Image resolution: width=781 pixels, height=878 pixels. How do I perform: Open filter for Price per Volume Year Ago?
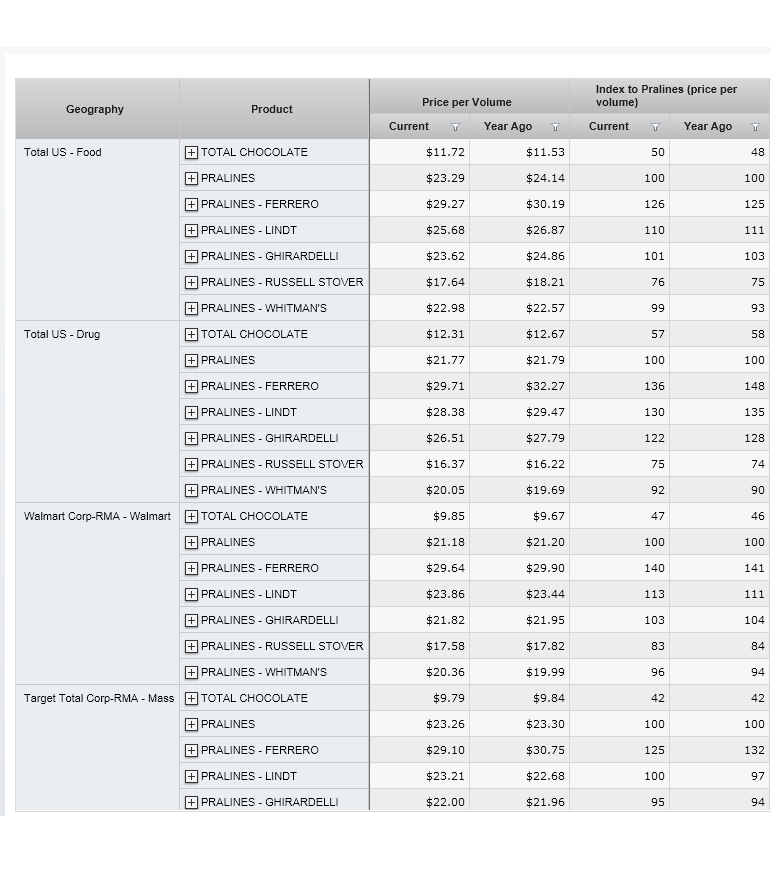click(x=556, y=127)
